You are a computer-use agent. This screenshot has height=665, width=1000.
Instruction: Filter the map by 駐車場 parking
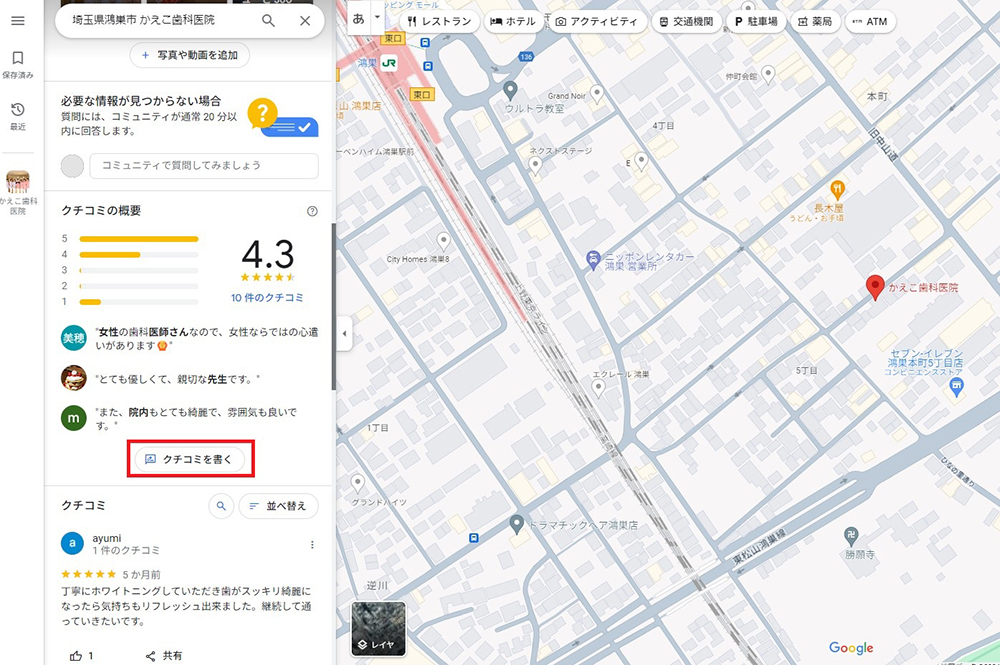click(x=755, y=21)
